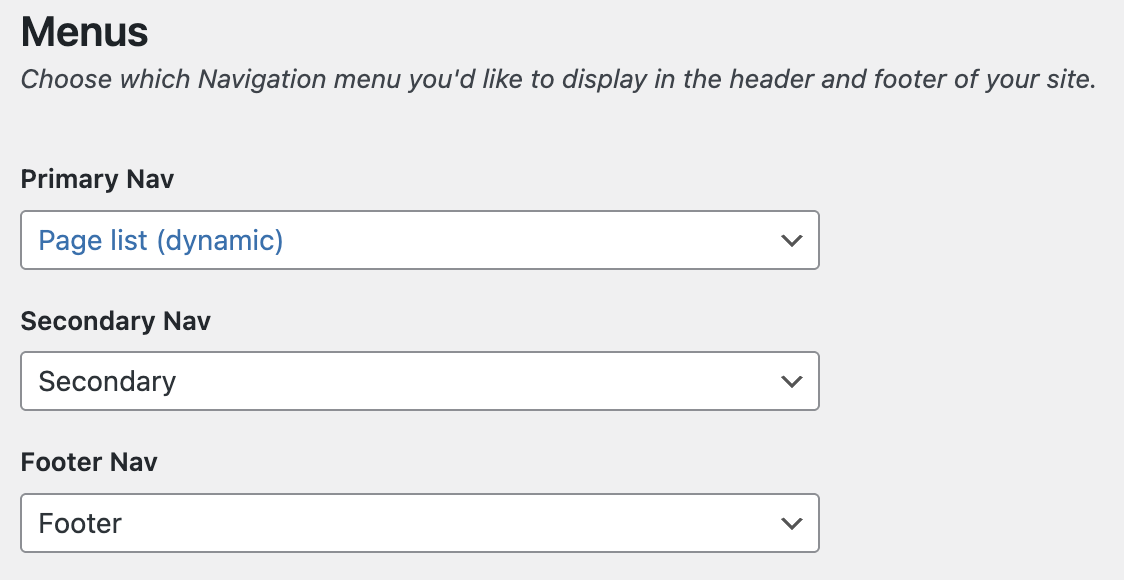
Task: Click the chevron arrow in Primary Nav select
Action: [791, 241]
